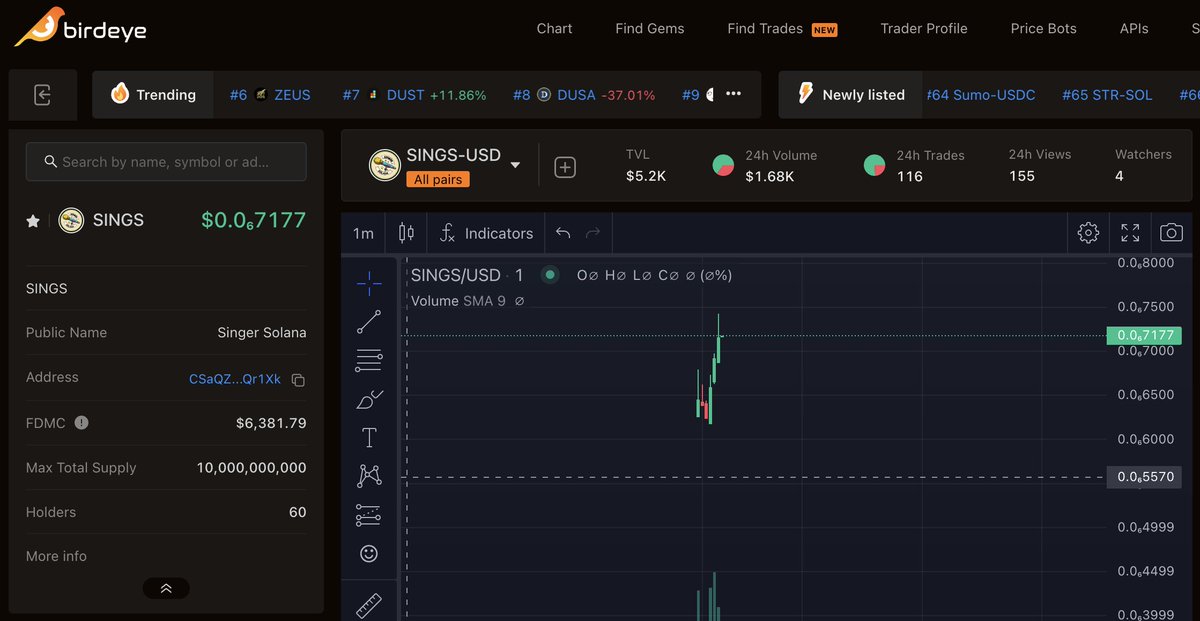This screenshot has height=621, width=1200.
Task: Select the pattern drawing tool
Action: (x=369, y=476)
